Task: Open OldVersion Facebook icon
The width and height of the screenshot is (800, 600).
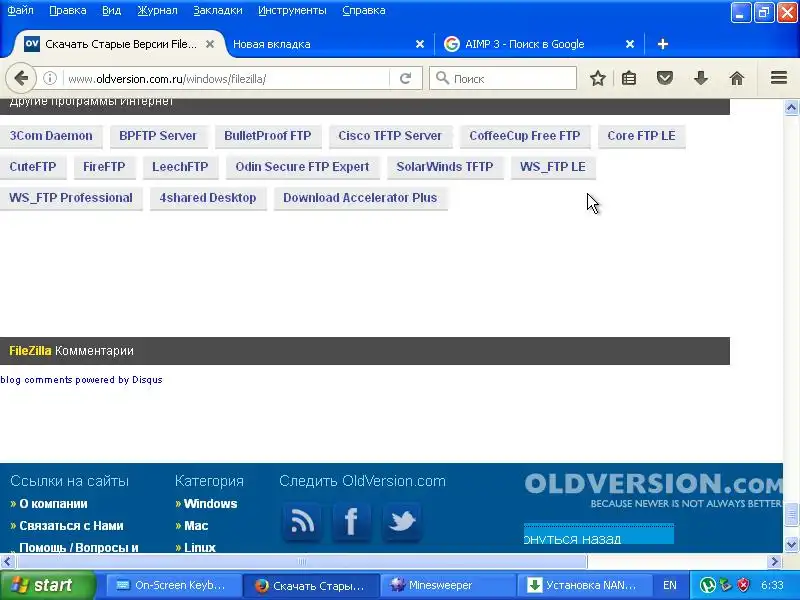Action: (x=352, y=522)
